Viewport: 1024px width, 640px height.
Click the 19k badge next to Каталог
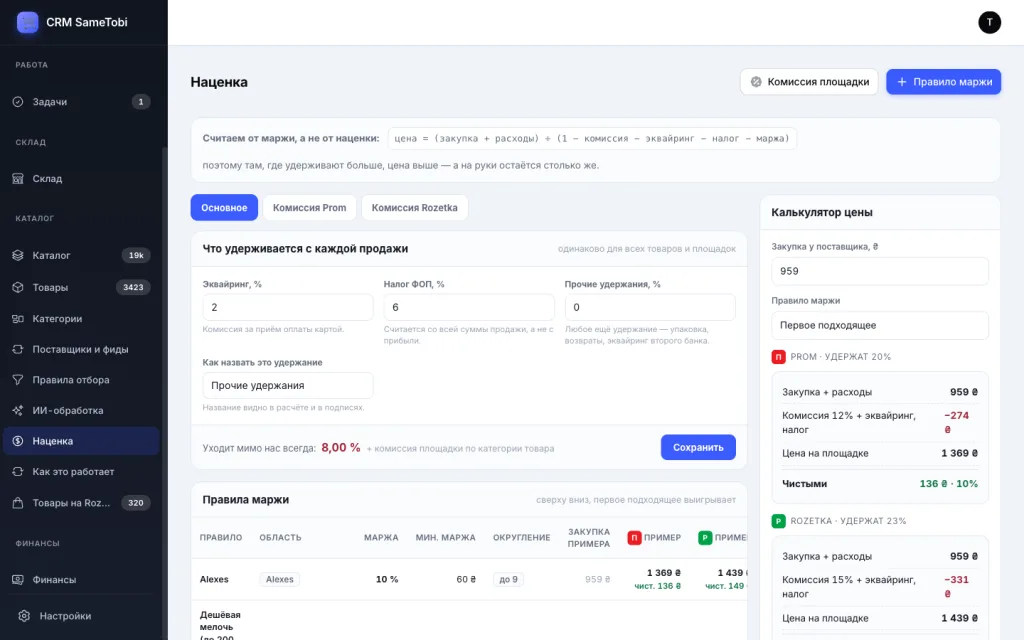click(x=136, y=255)
